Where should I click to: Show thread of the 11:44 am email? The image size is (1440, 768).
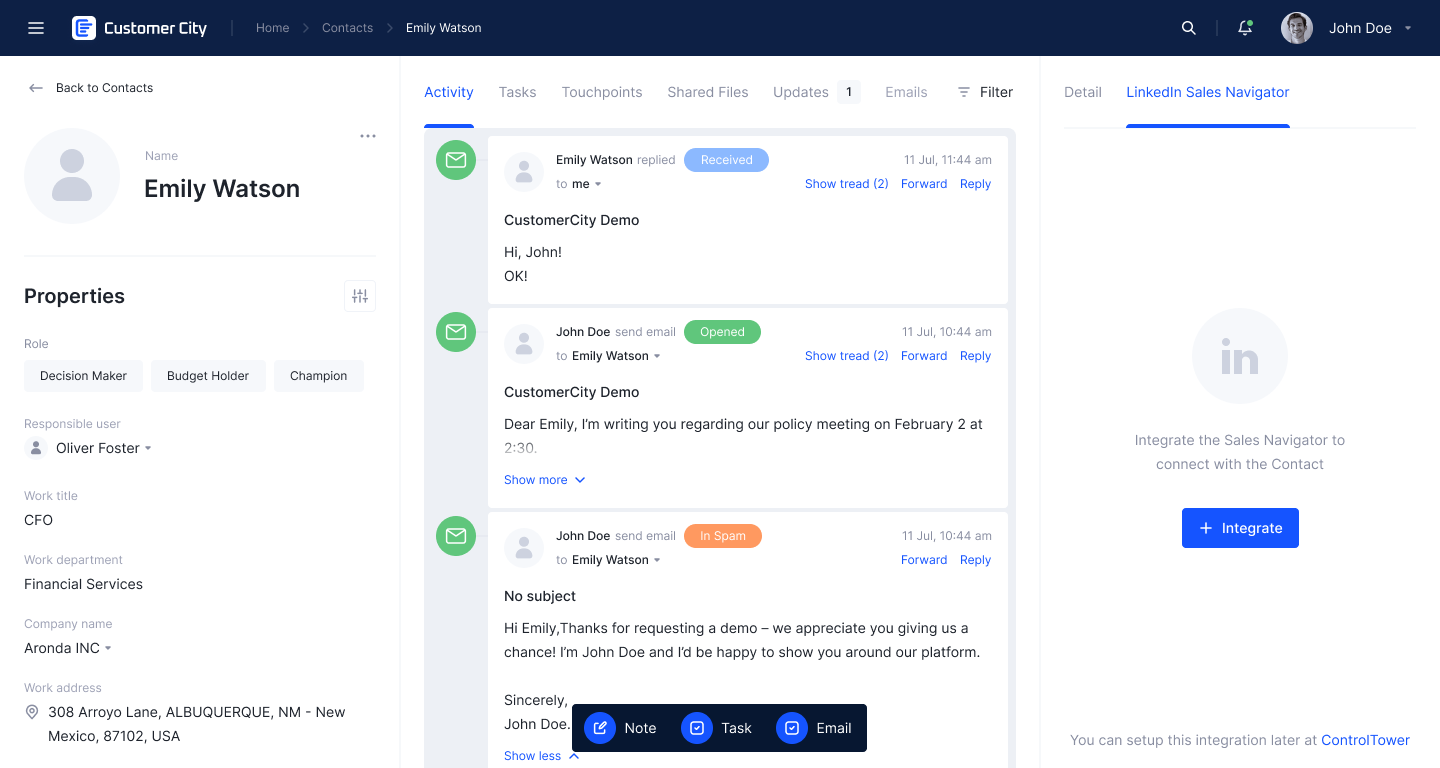[x=847, y=184]
